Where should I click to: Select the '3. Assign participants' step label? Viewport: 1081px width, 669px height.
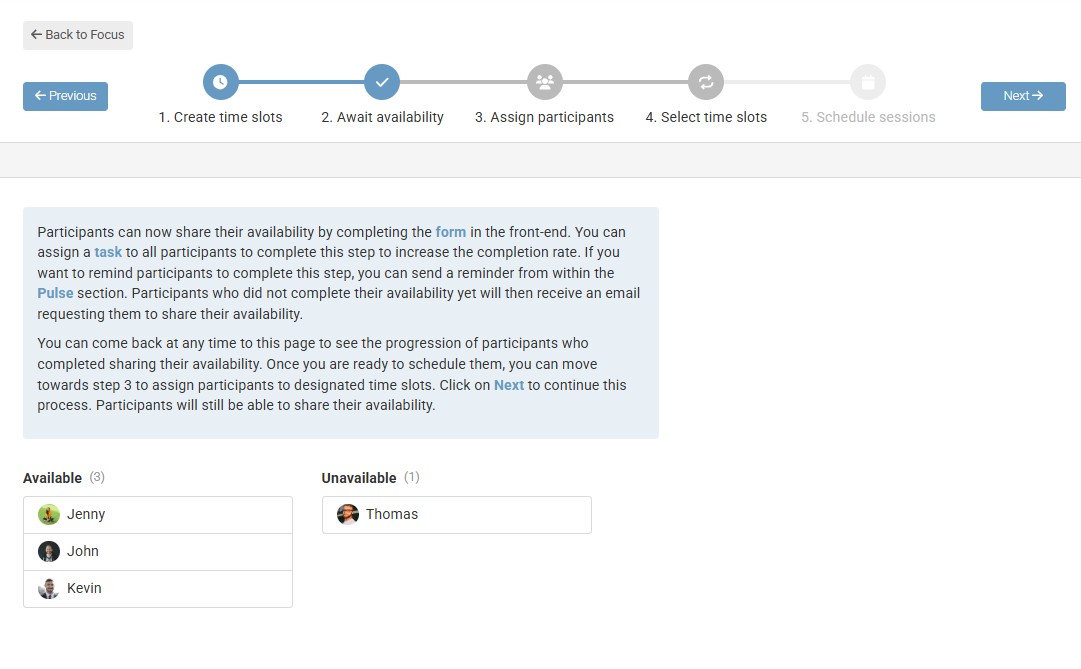coord(544,118)
